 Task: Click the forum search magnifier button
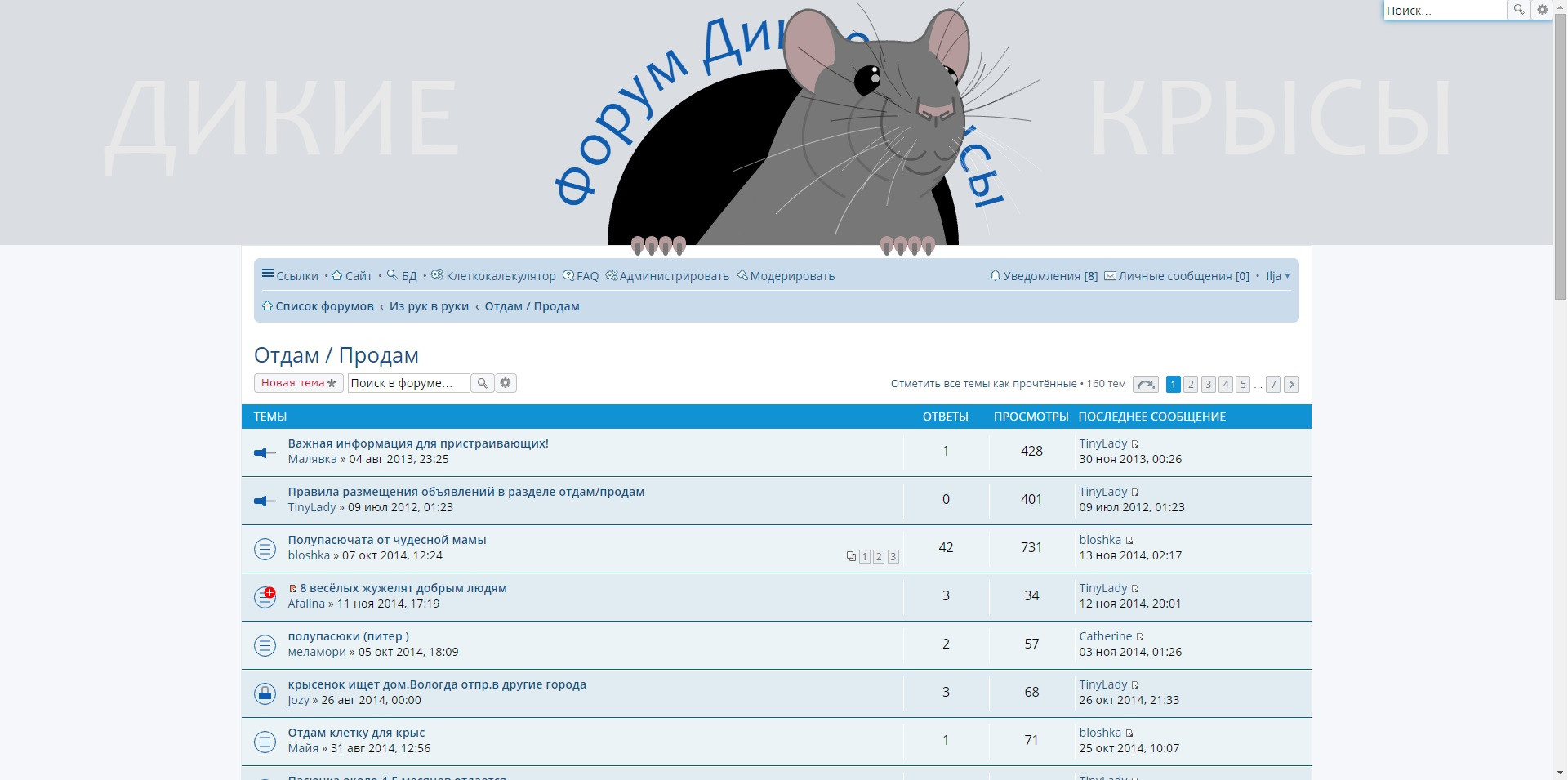click(x=483, y=383)
